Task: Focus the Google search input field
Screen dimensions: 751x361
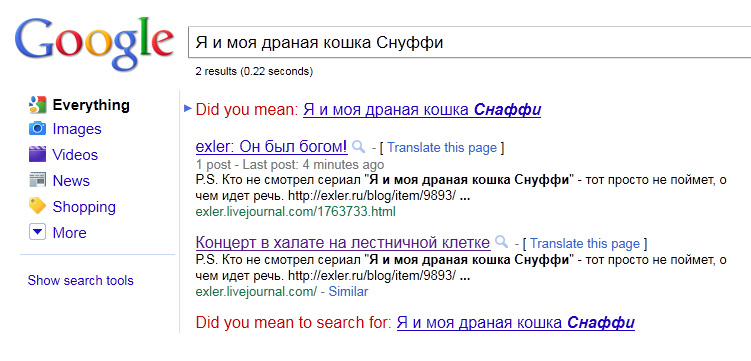Action: [469, 42]
